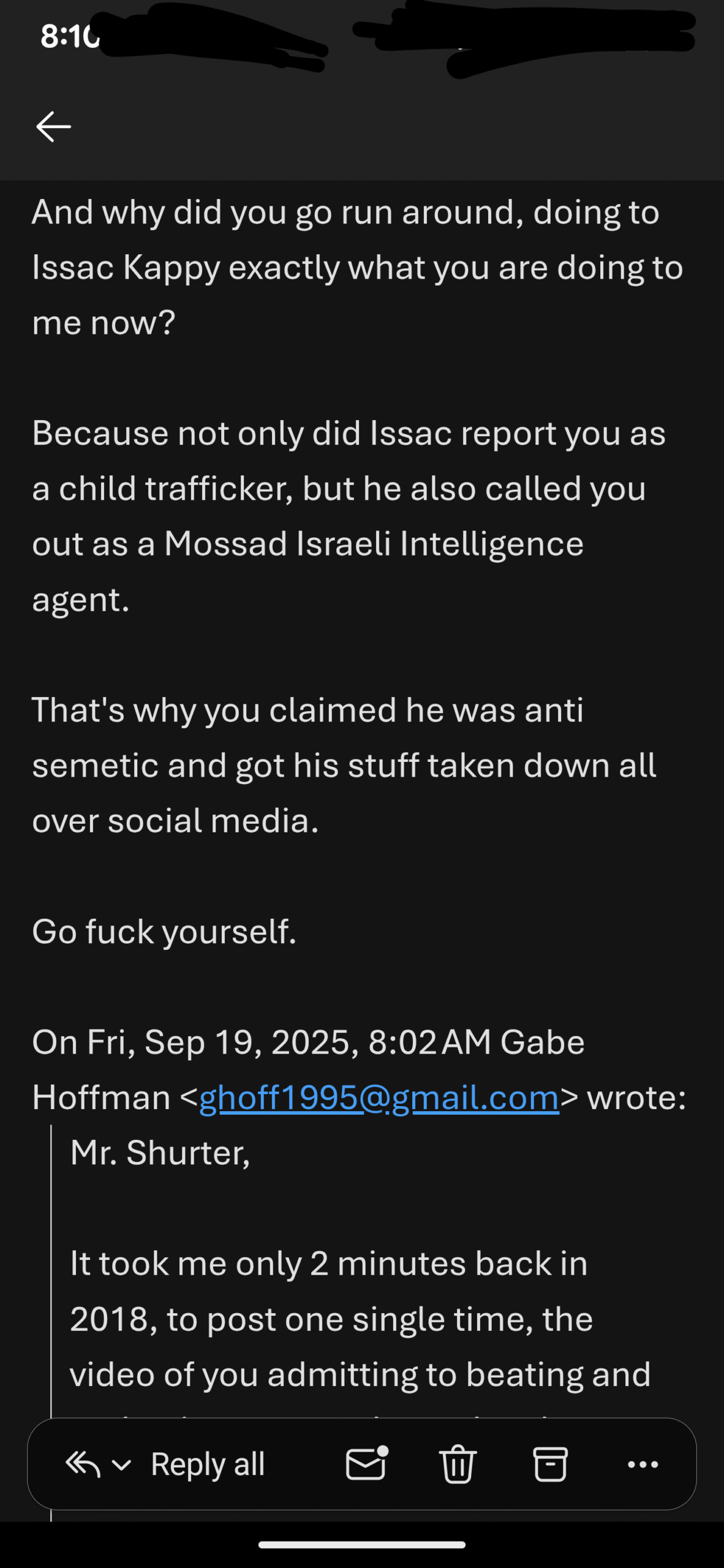Mark the message as unread
The height and width of the screenshot is (1568, 724).
click(366, 1464)
